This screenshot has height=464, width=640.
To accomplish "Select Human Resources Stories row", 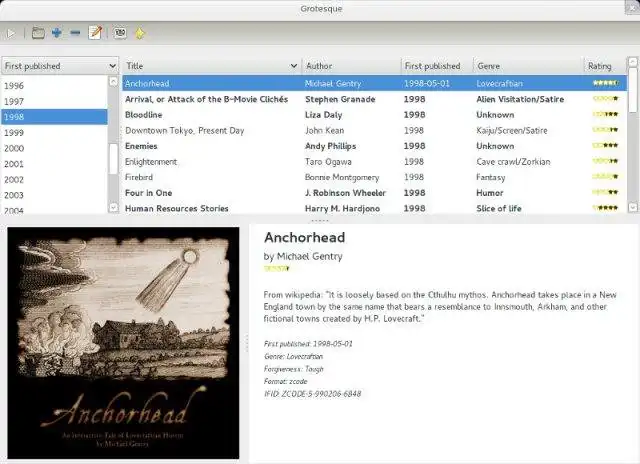I will [x=374, y=208].
